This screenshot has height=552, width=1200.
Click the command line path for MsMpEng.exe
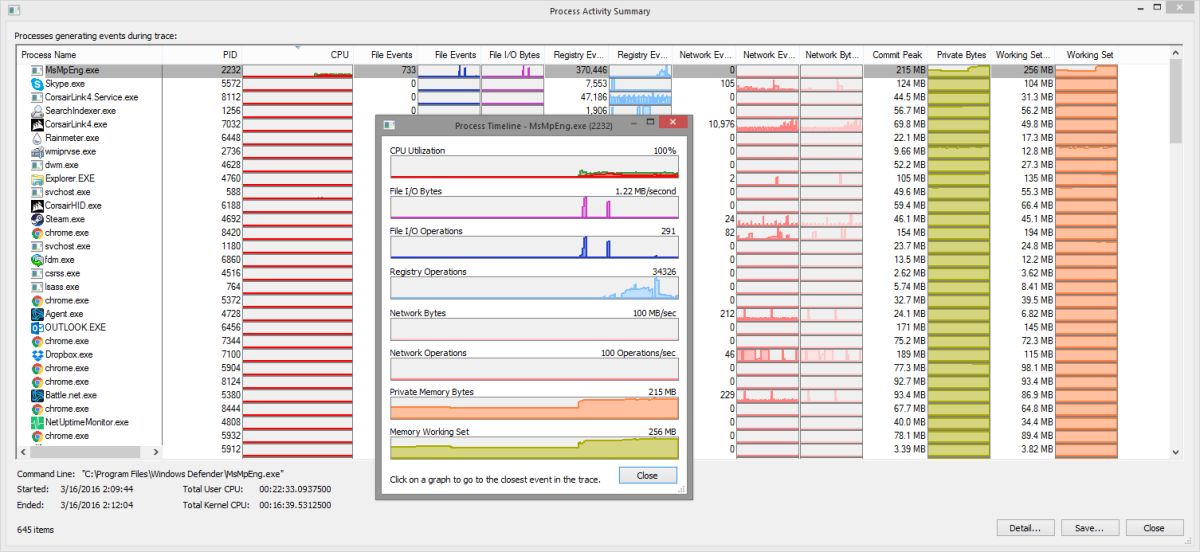(x=184, y=473)
